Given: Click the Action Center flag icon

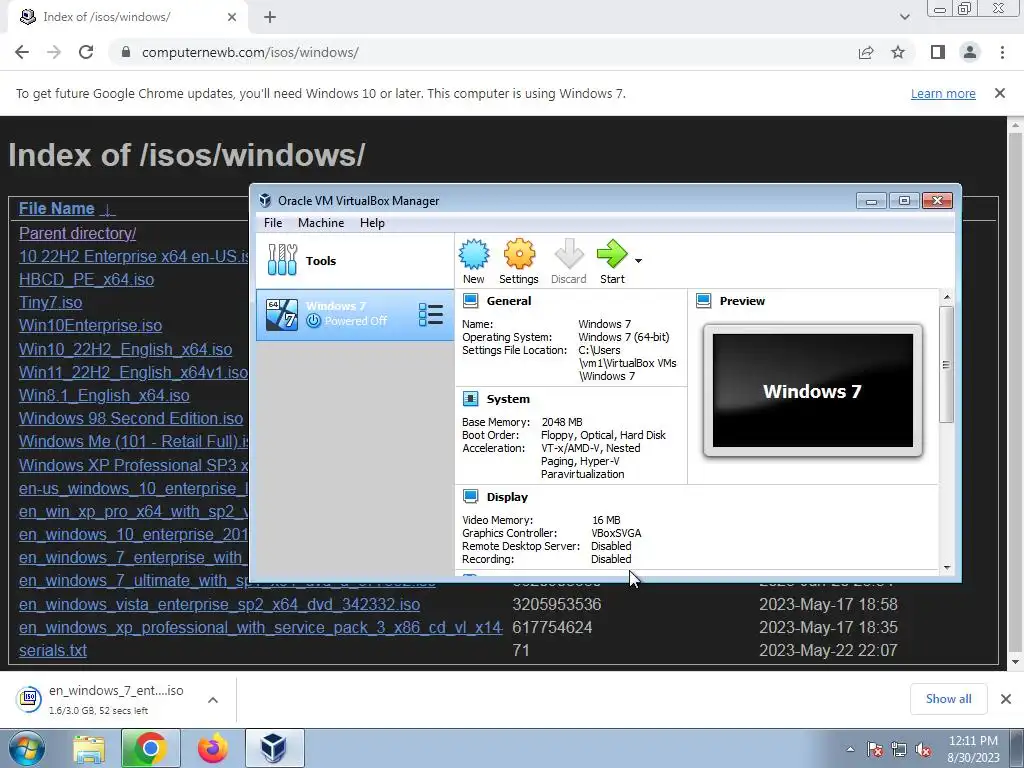Looking at the screenshot, I should [x=874, y=750].
